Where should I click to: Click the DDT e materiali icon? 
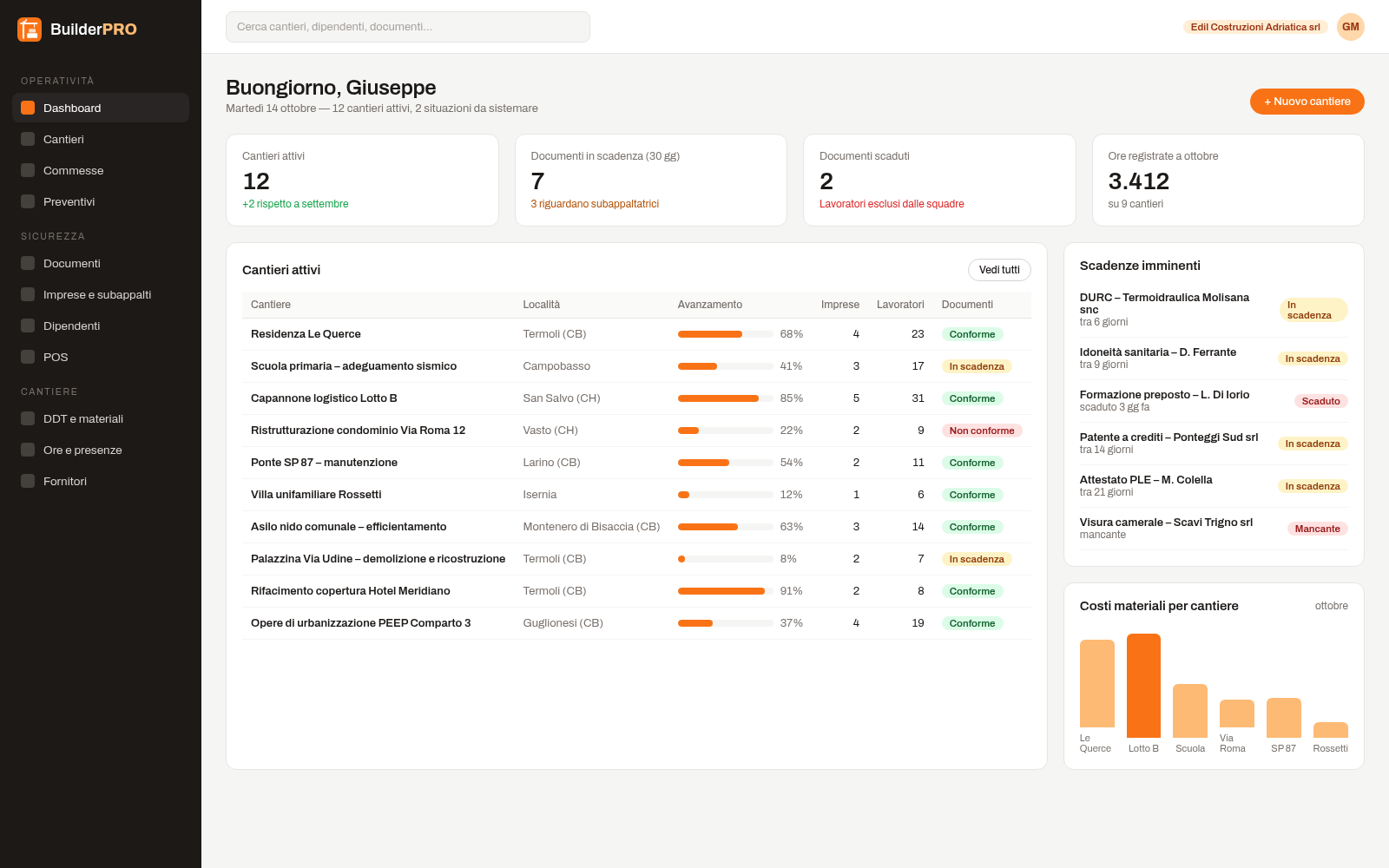pyautogui.click(x=28, y=418)
